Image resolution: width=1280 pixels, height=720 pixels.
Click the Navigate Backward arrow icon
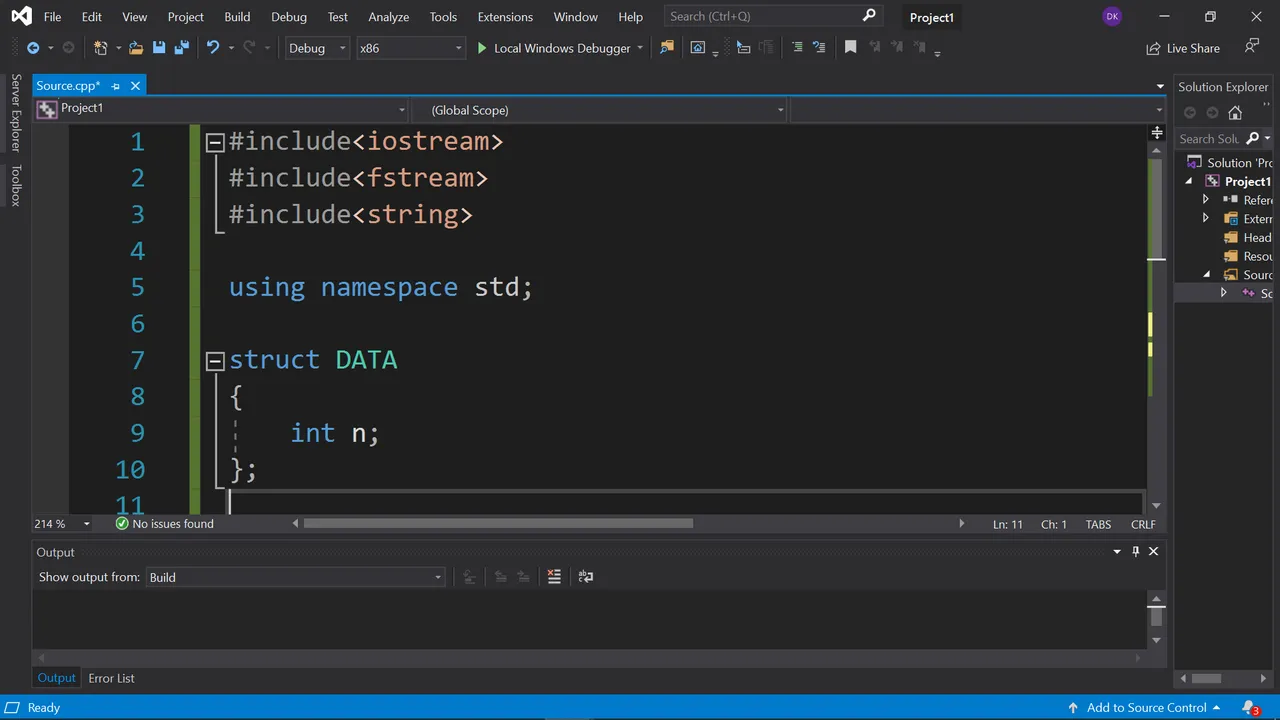pos(33,48)
